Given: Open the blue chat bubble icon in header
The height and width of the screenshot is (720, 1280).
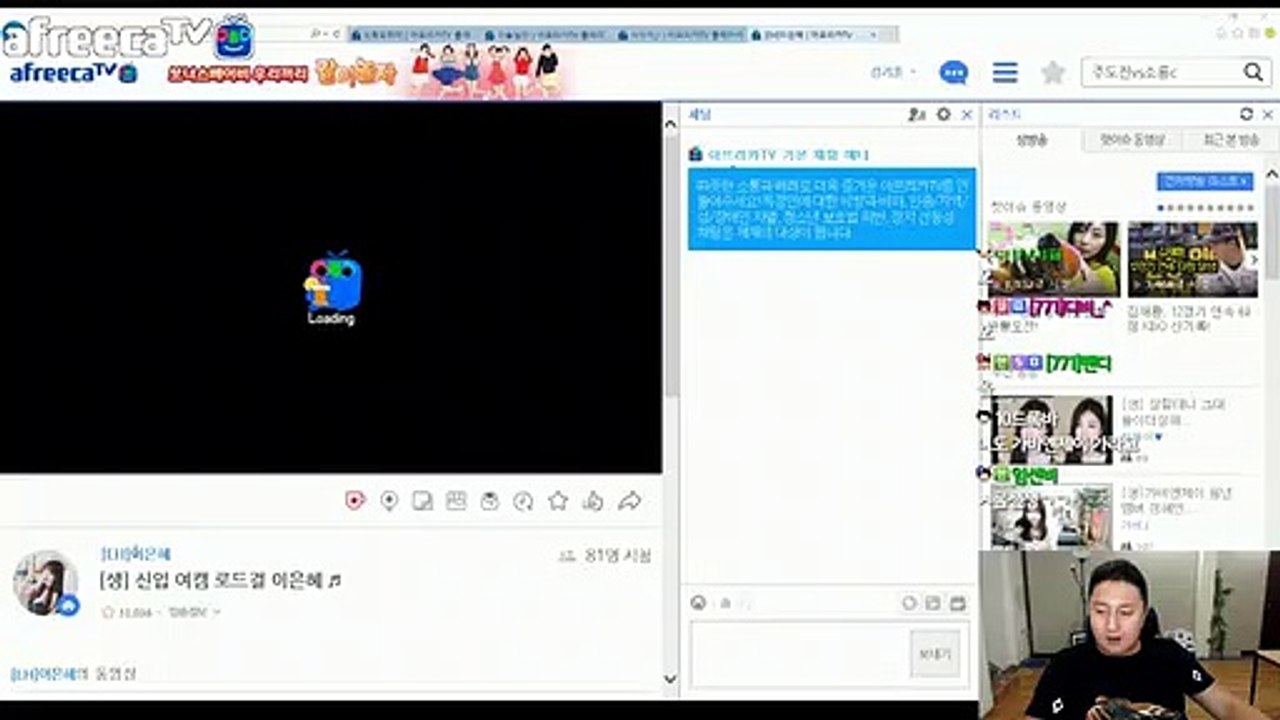Looking at the screenshot, I should pyautogui.click(x=954, y=72).
